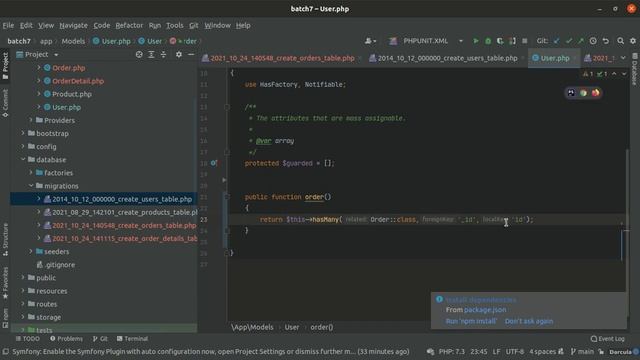
Task: Open file in Firefox browser icon
Action: (x=596, y=93)
